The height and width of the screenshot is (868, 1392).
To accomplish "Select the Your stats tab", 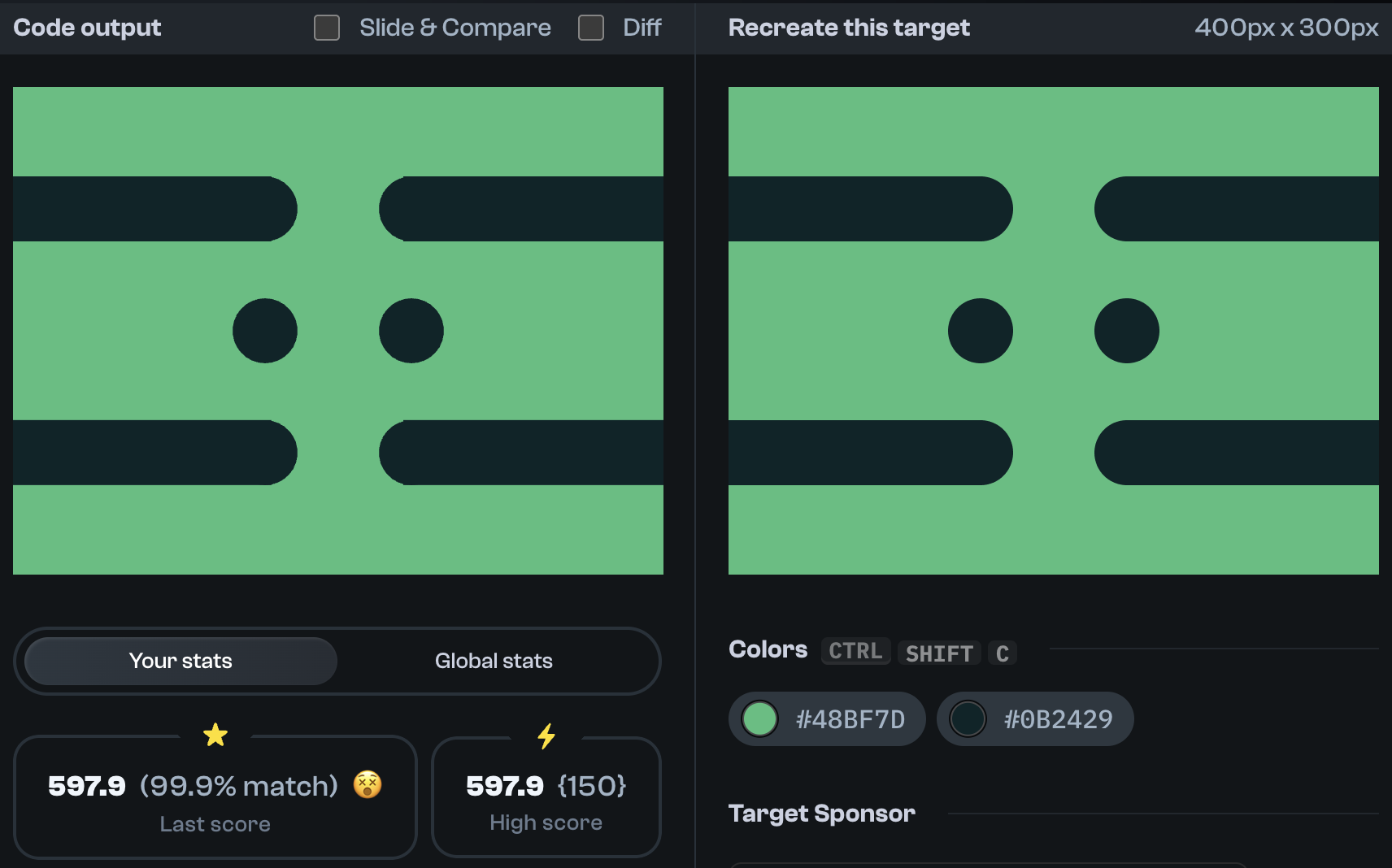I will [x=180, y=661].
